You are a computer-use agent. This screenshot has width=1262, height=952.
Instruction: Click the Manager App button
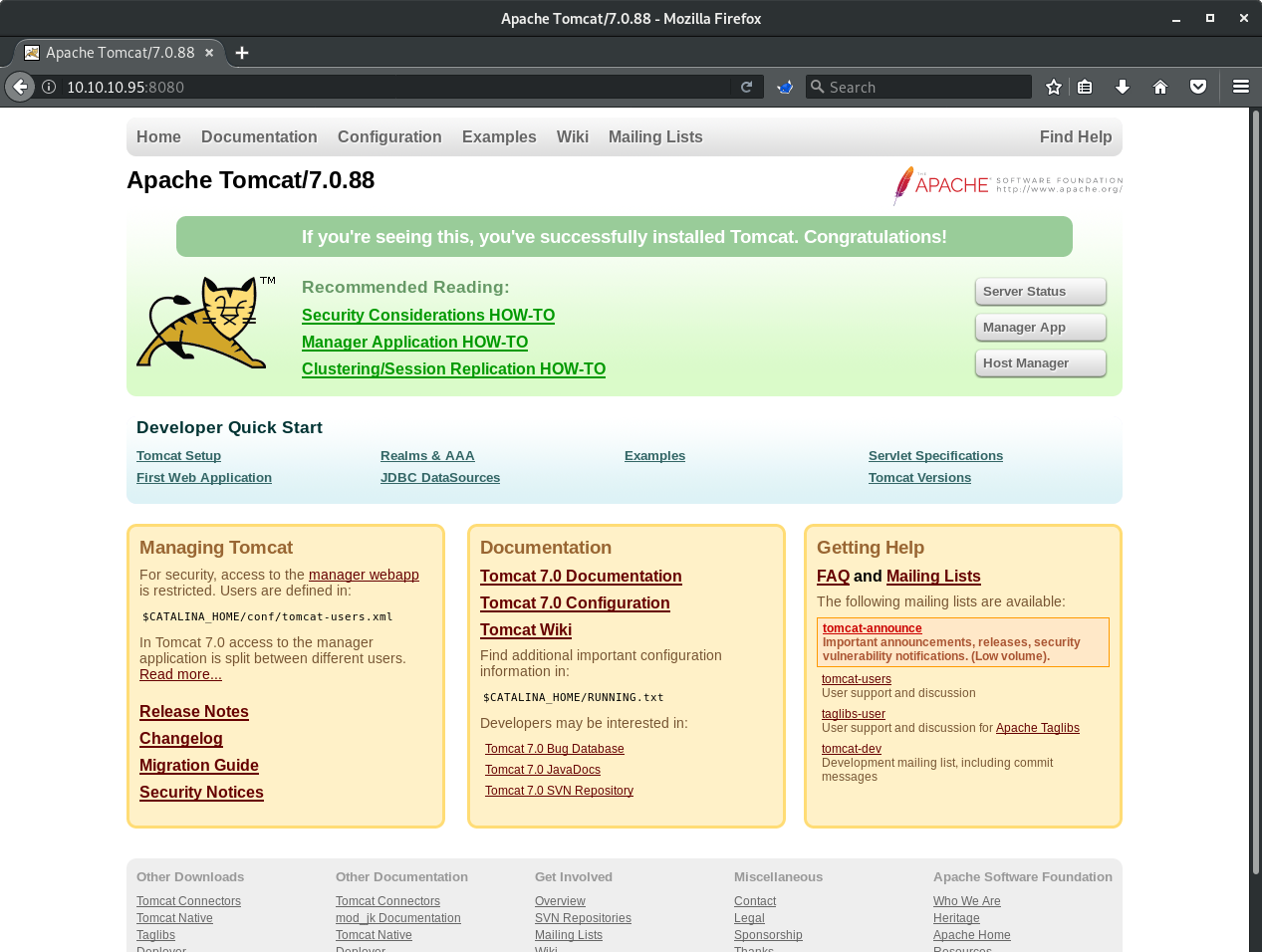[x=1041, y=328]
